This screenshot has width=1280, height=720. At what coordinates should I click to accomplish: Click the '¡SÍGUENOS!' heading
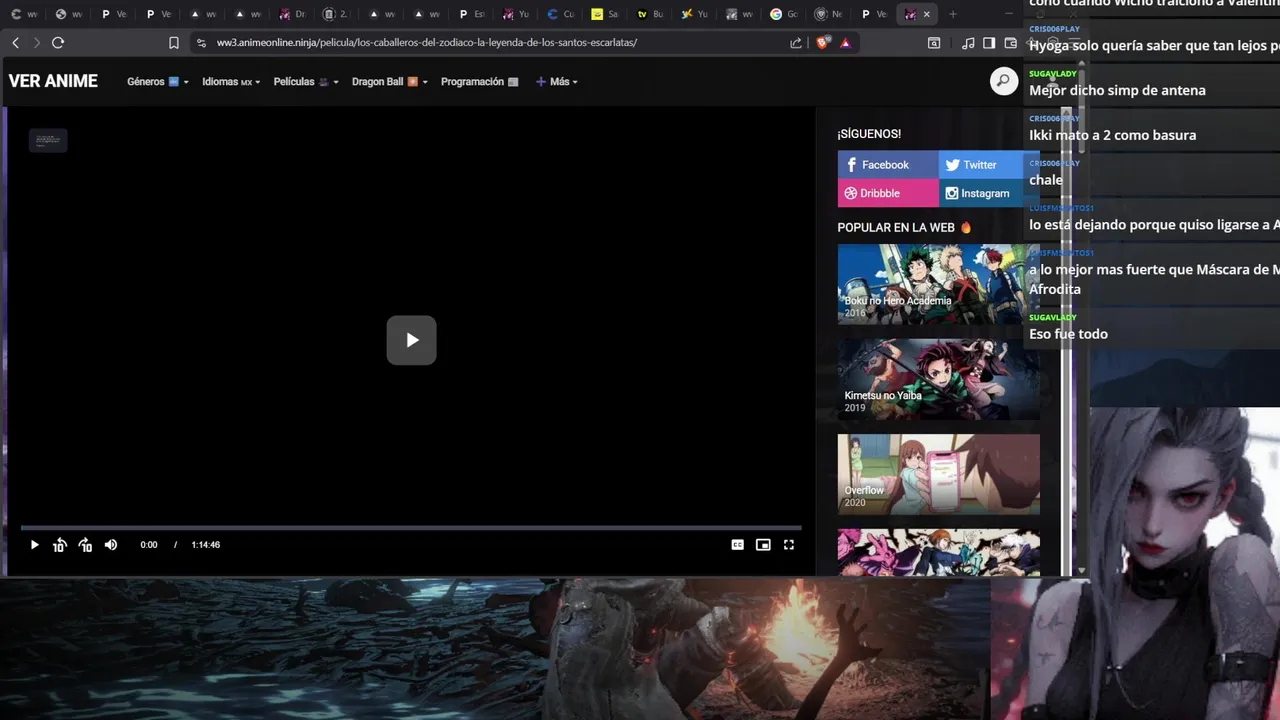click(869, 134)
